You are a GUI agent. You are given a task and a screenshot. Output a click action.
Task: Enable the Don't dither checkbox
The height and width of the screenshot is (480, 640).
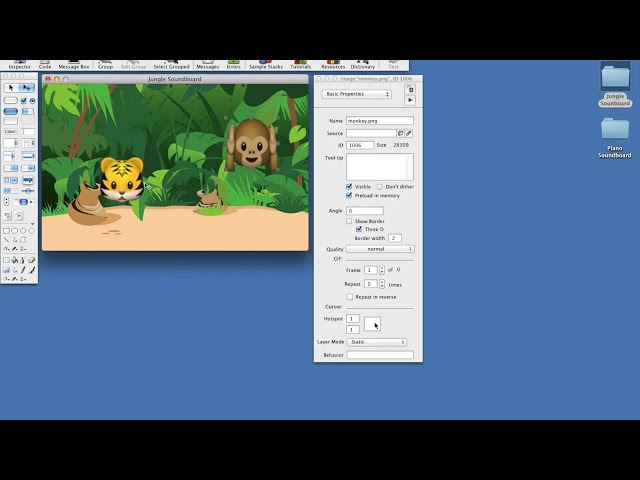[x=380, y=187]
